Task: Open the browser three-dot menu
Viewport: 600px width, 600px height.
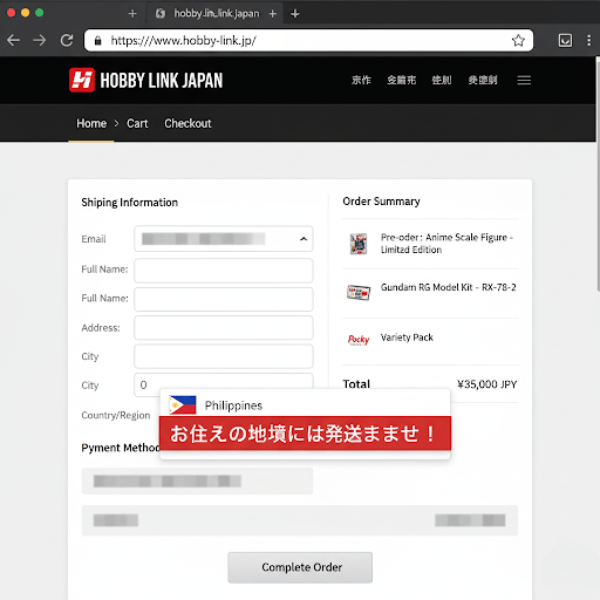Action: (x=589, y=40)
